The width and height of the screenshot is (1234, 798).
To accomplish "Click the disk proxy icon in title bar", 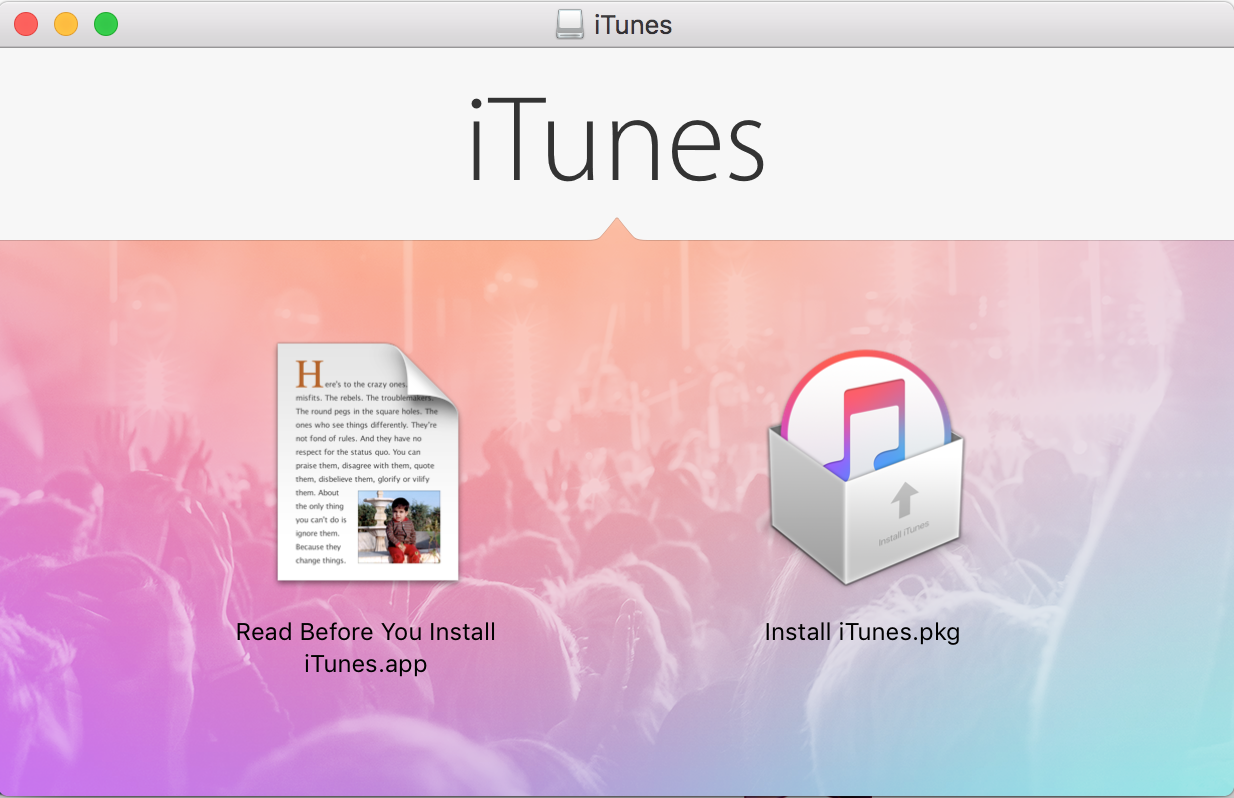I will (570, 24).
